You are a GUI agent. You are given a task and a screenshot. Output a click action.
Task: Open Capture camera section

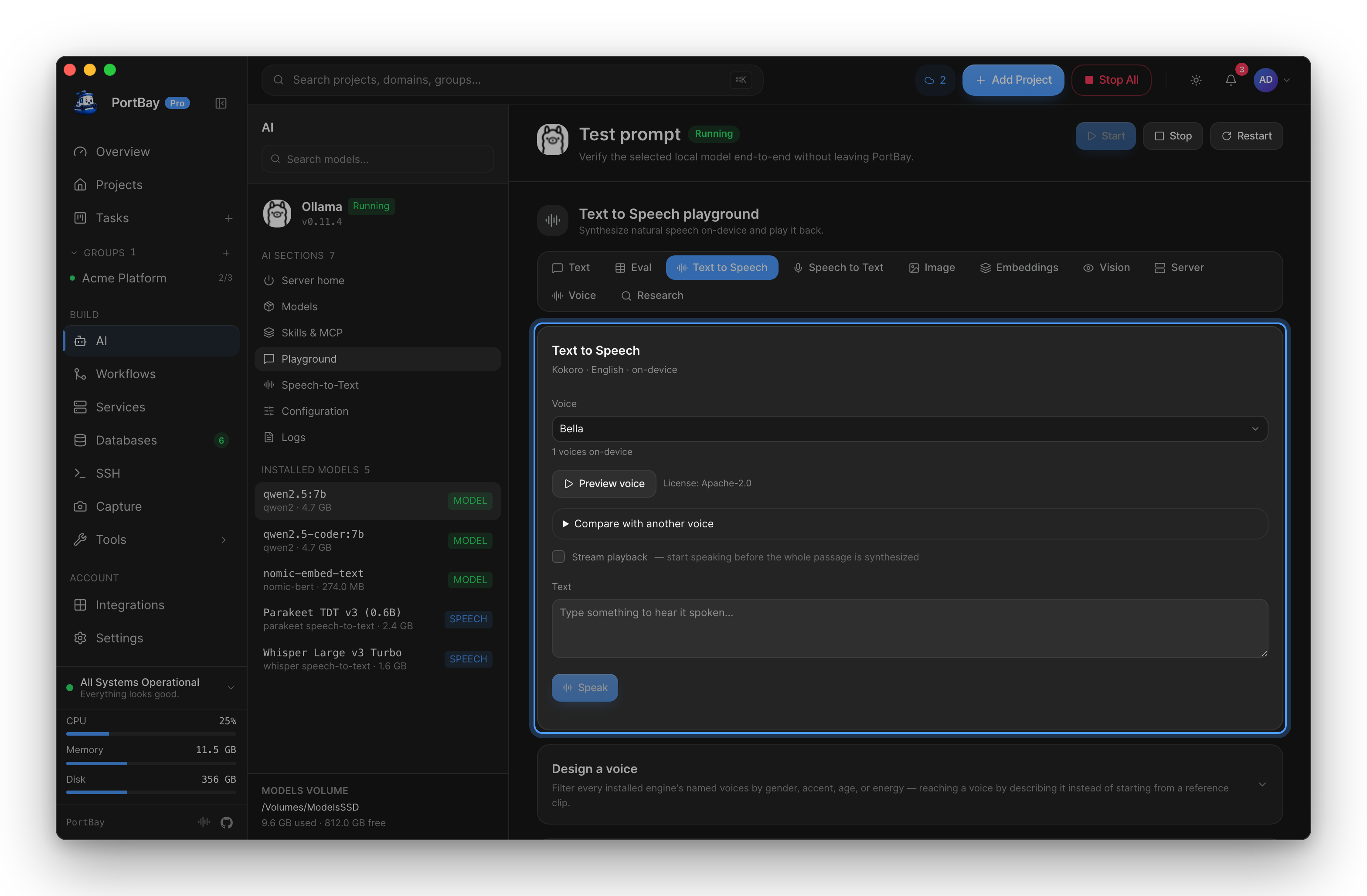tap(152, 506)
